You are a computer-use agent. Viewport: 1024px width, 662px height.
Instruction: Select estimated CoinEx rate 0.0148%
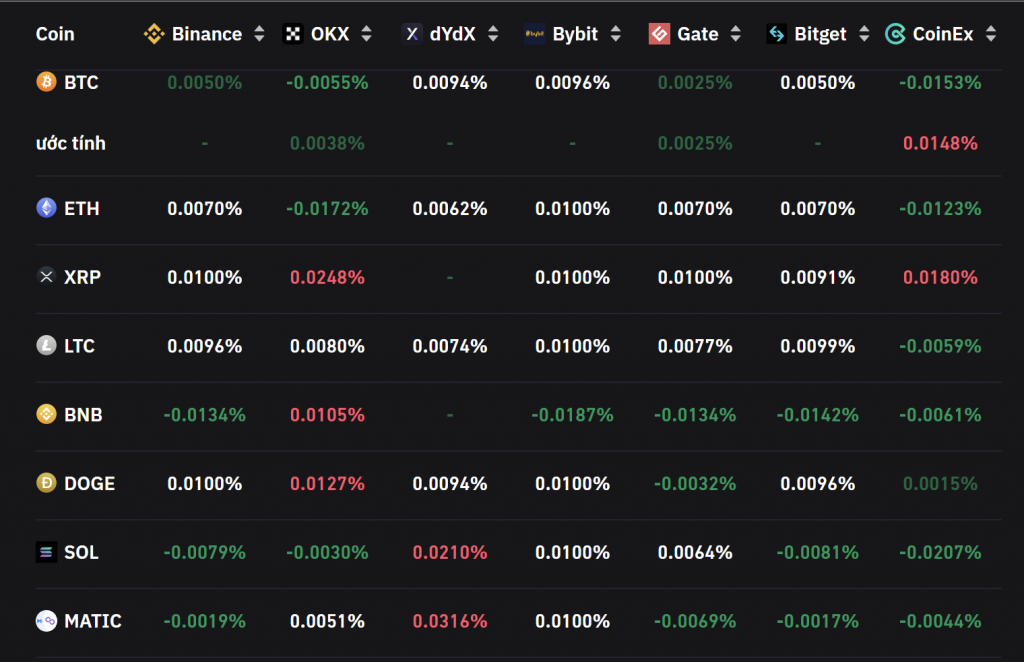[940, 143]
